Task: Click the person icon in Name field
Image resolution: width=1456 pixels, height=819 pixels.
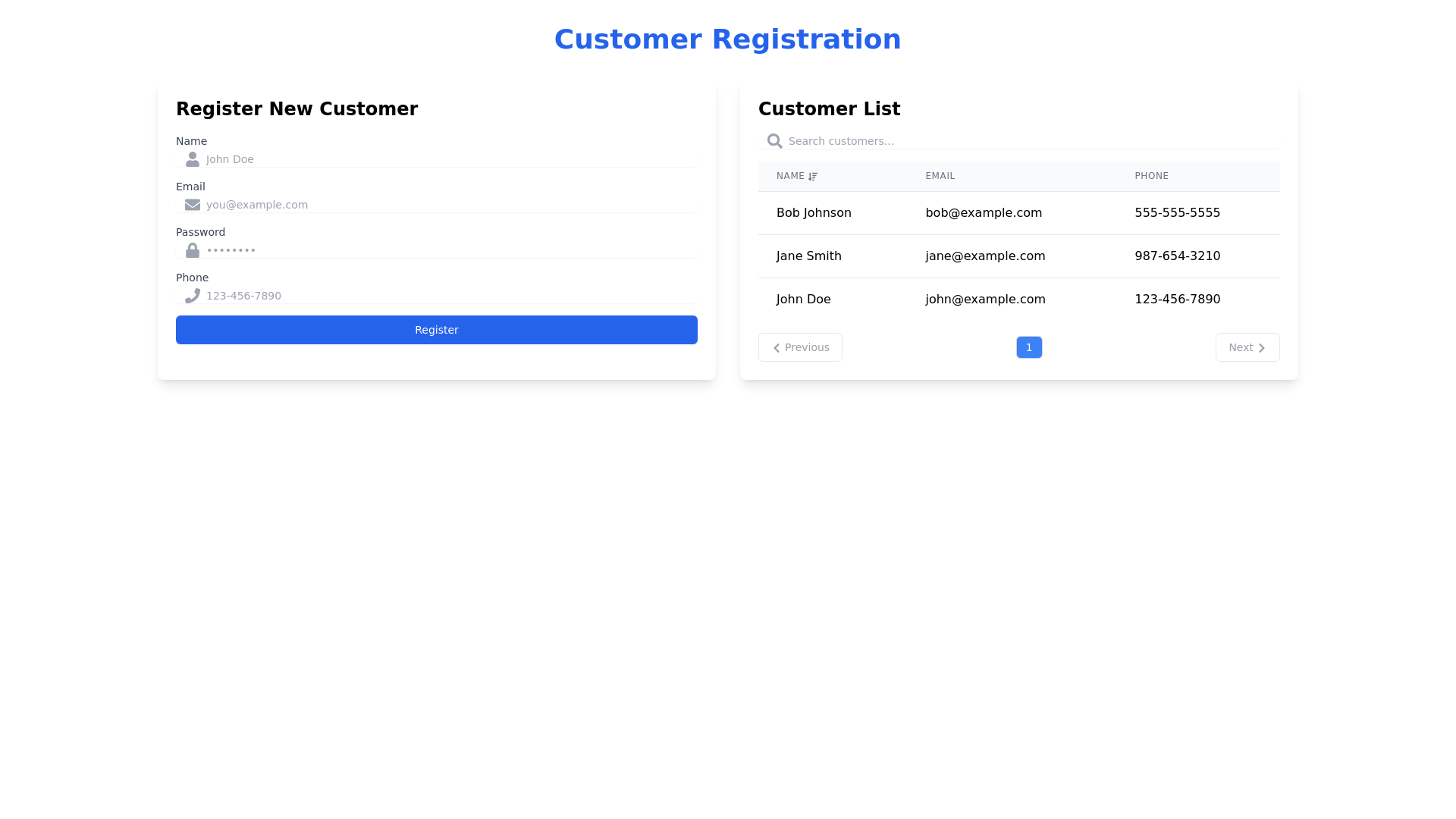Action: (192, 159)
